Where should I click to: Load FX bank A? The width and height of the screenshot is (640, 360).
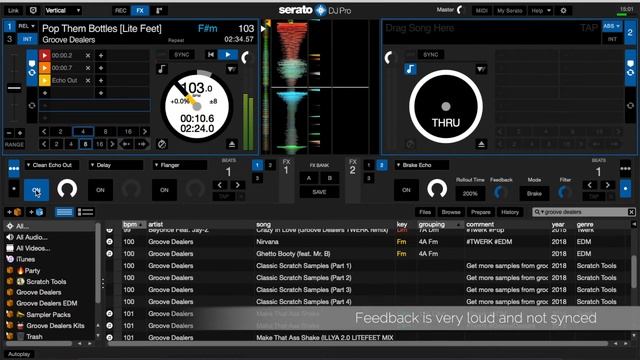point(309,178)
